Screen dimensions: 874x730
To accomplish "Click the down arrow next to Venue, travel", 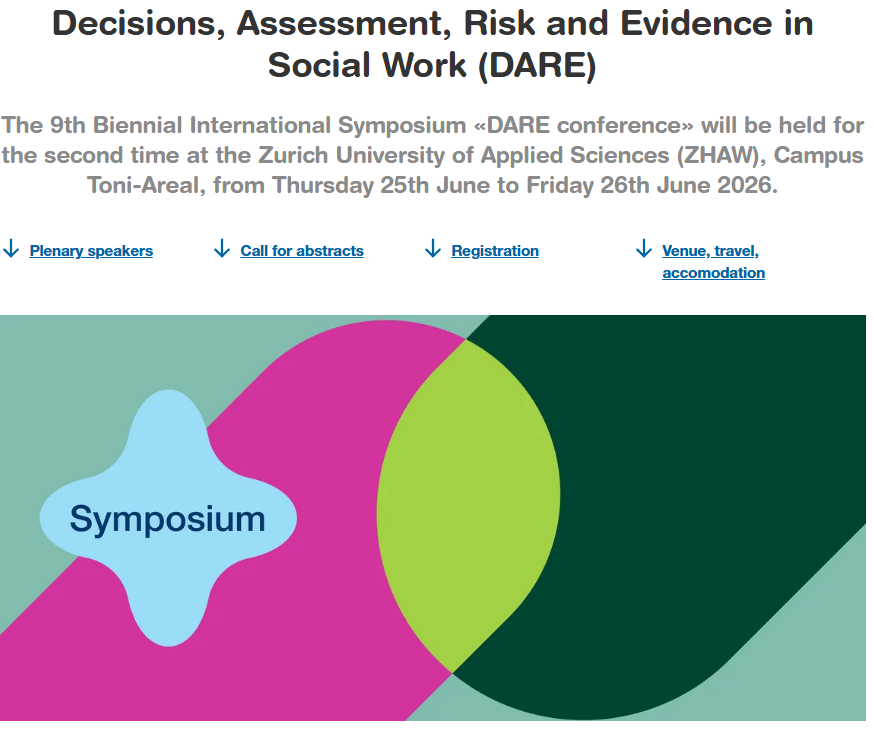I will (x=644, y=249).
